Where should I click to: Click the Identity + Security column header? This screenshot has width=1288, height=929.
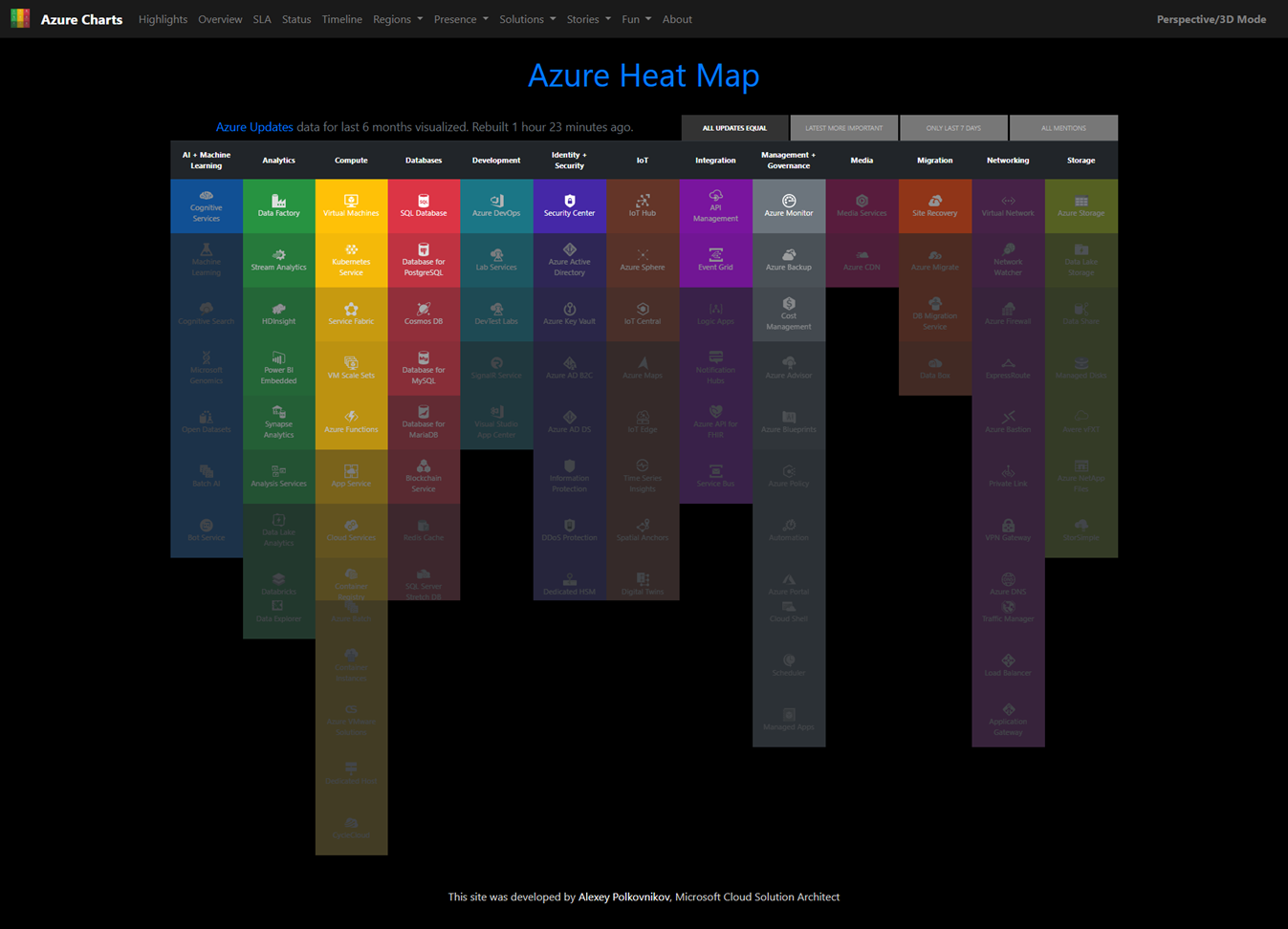pos(569,161)
